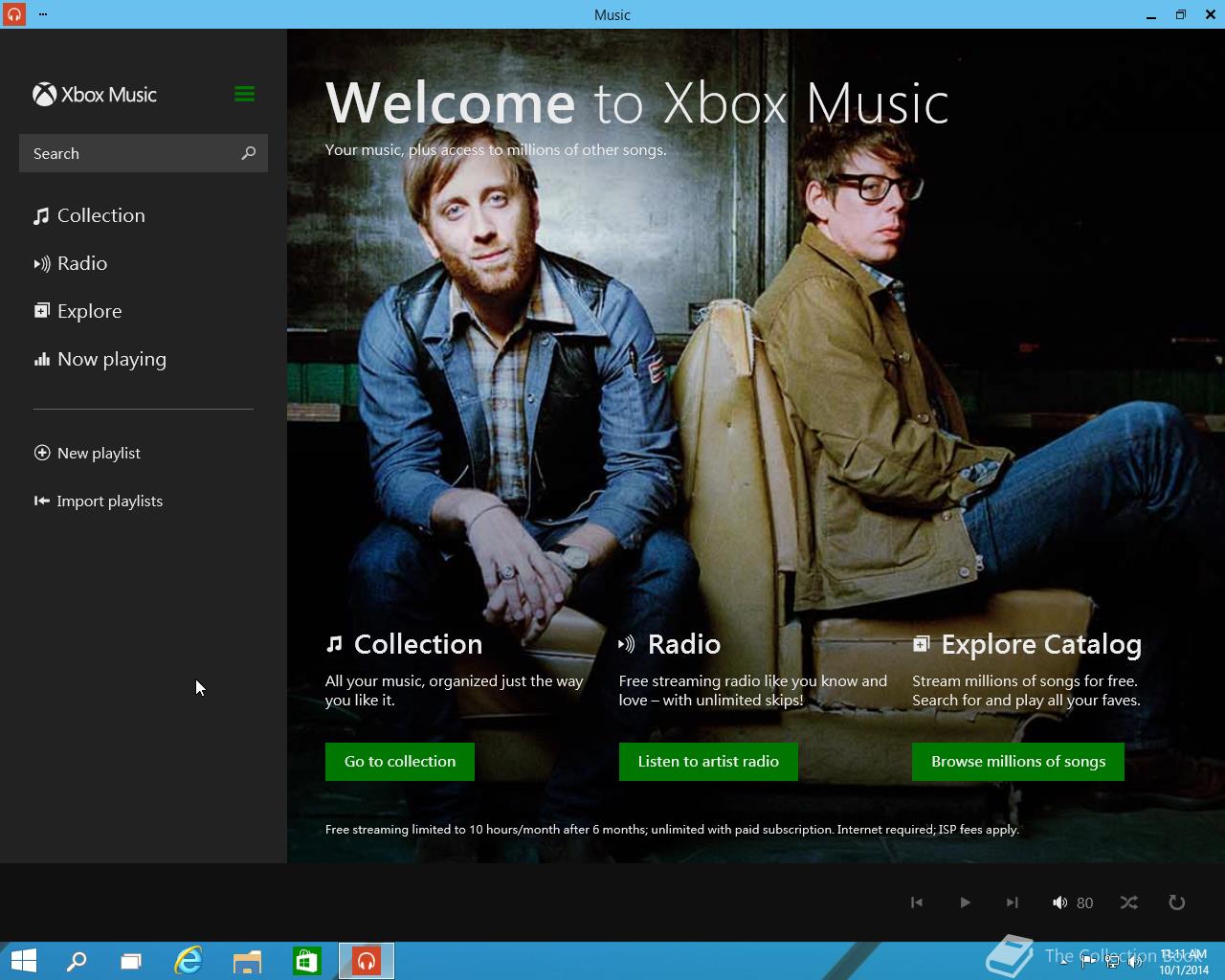Click the Import playlists arrow icon
The height and width of the screenshot is (980, 1225).
(42, 501)
